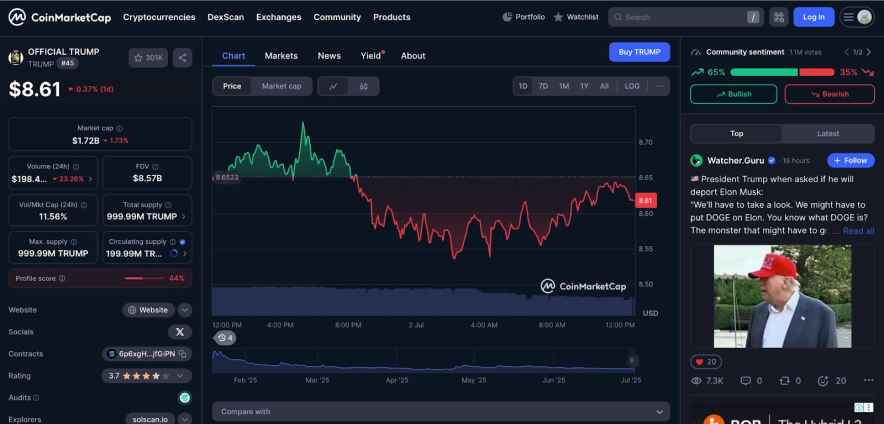
Task: Open the Exchanges menu
Action: pyautogui.click(x=278, y=17)
